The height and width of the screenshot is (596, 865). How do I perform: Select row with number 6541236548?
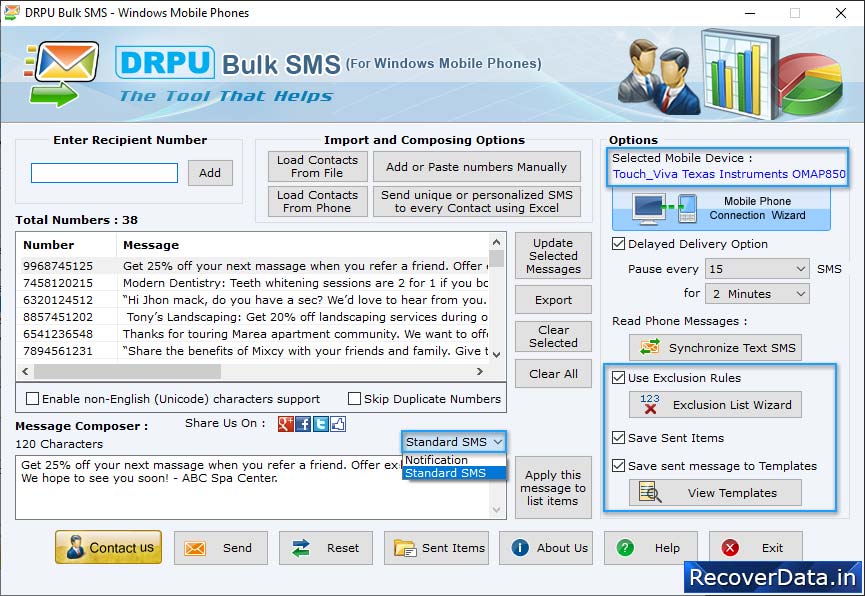coord(255,334)
